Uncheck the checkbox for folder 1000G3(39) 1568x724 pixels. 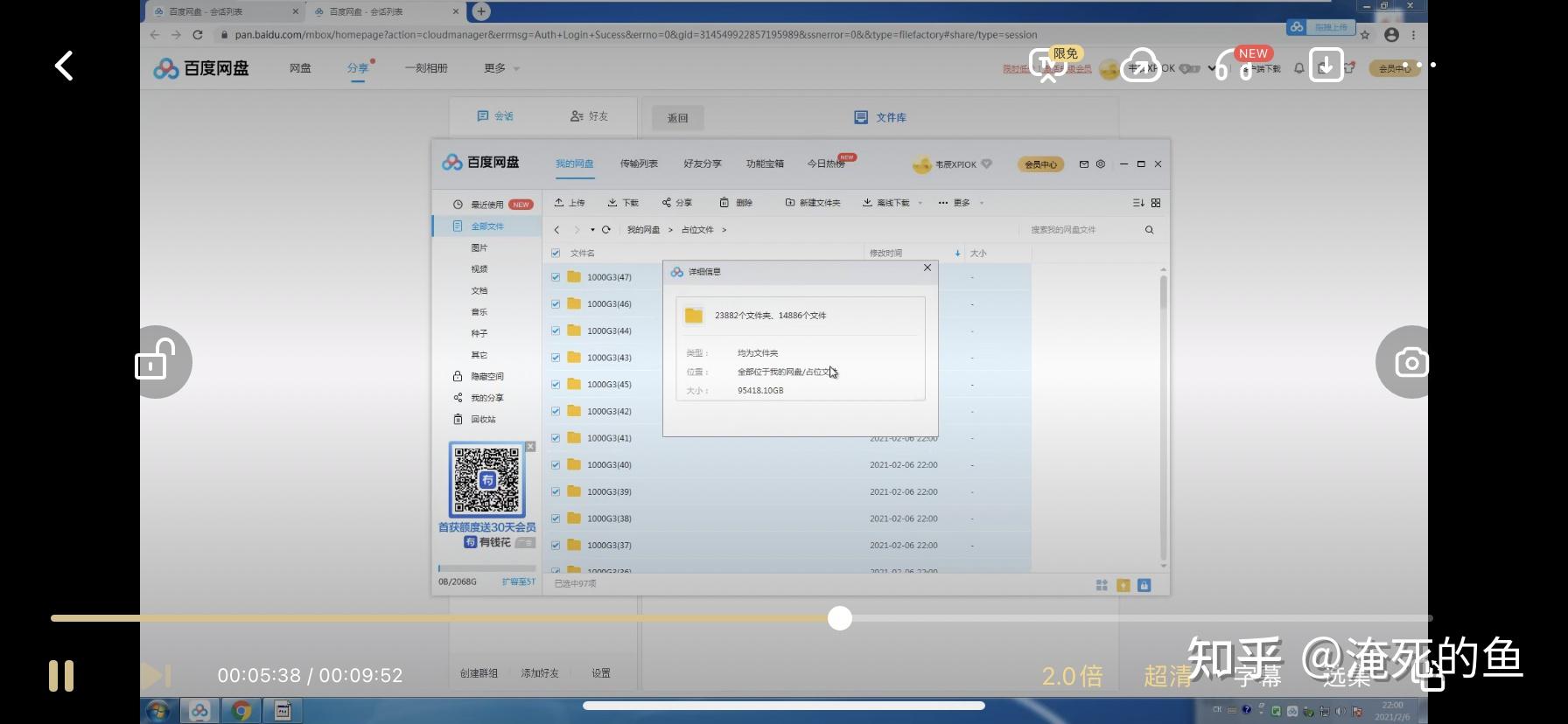coord(556,491)
